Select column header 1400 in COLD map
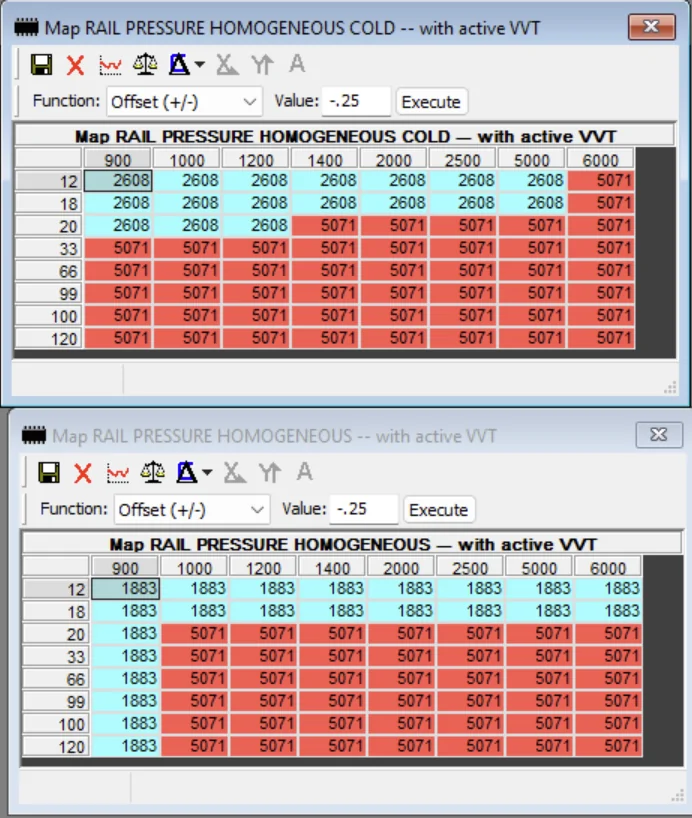Screen dimensions: 692x818 pos(325,159)
